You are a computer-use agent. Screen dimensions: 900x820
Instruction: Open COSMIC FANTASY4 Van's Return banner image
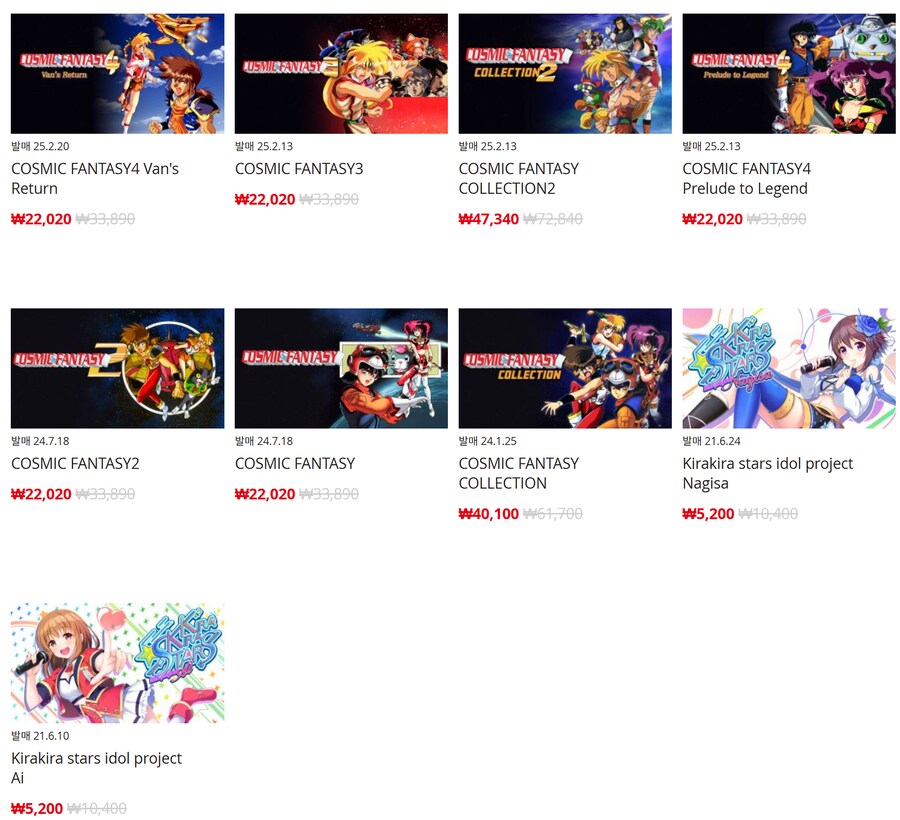117,74
